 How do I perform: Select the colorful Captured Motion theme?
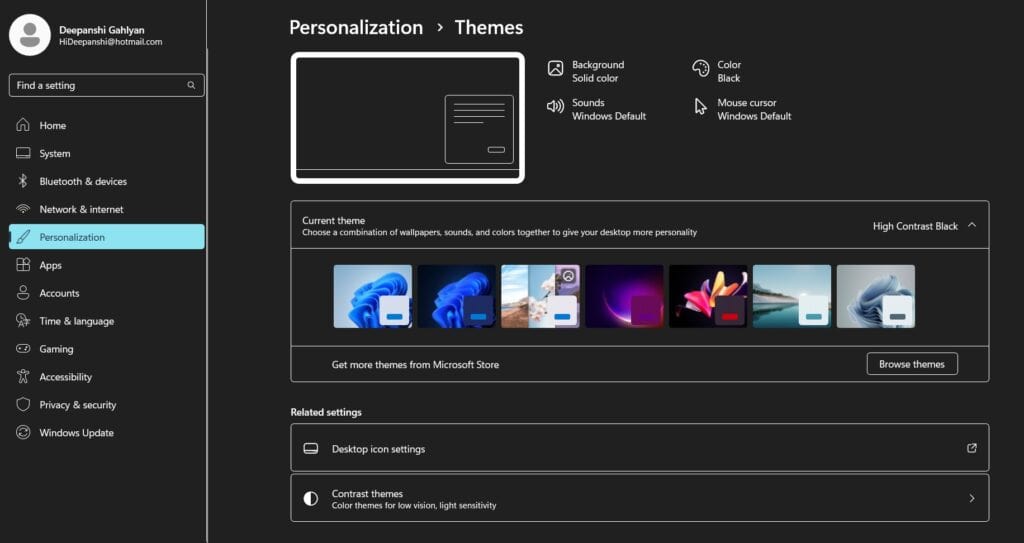coord(708,296)
